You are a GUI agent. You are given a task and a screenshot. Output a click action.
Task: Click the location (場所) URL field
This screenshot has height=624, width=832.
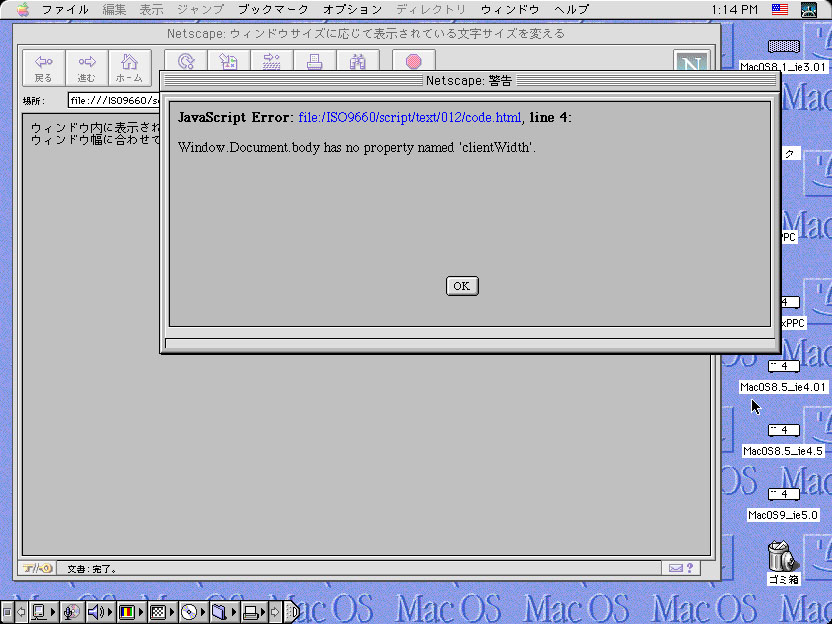114,100
